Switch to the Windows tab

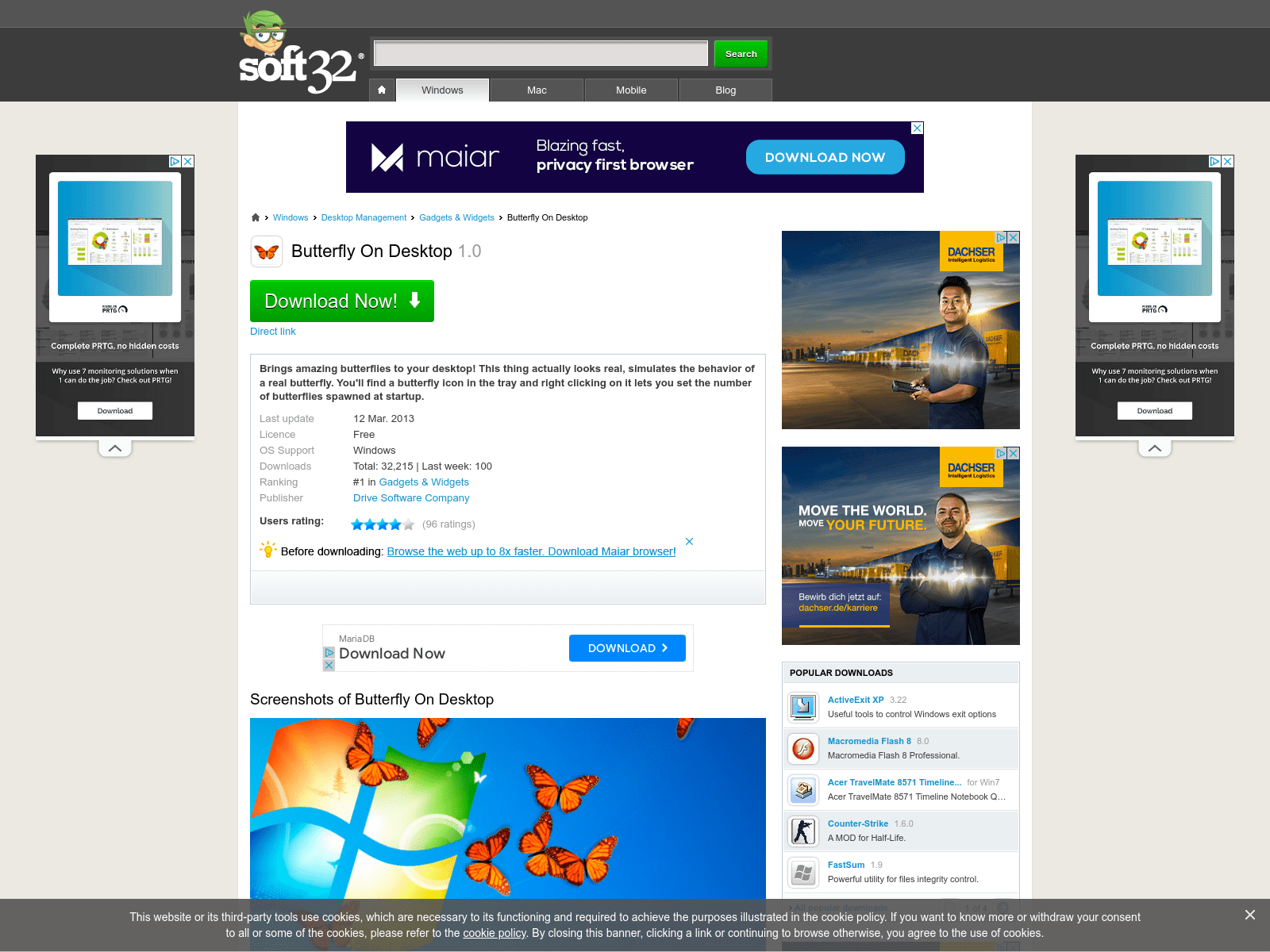(442, 90)
